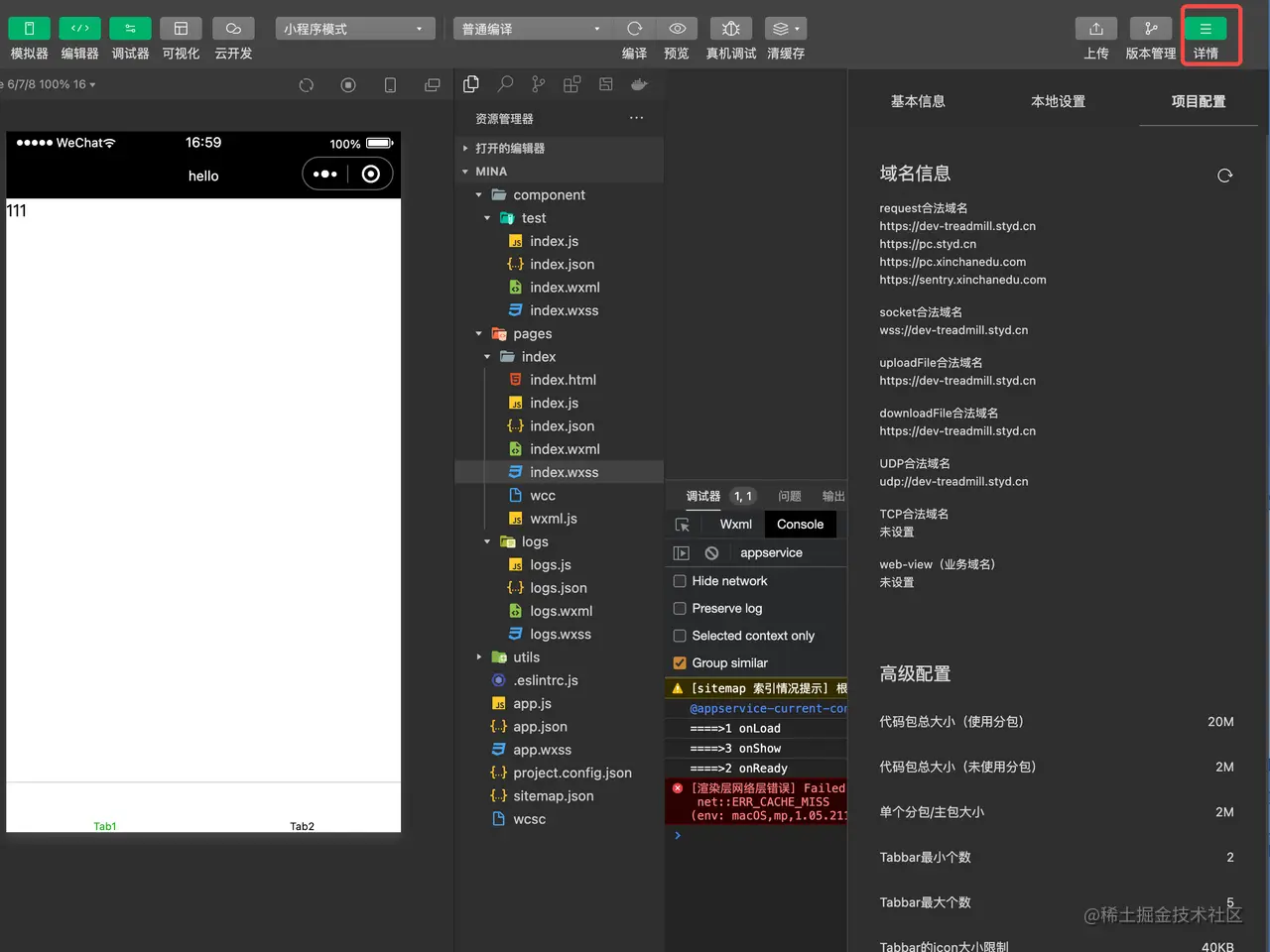The width and height of the screenshot is (1270, 952).
Task: Open the 普通编译 compile mode dropdown
Action: pos(531,29)
